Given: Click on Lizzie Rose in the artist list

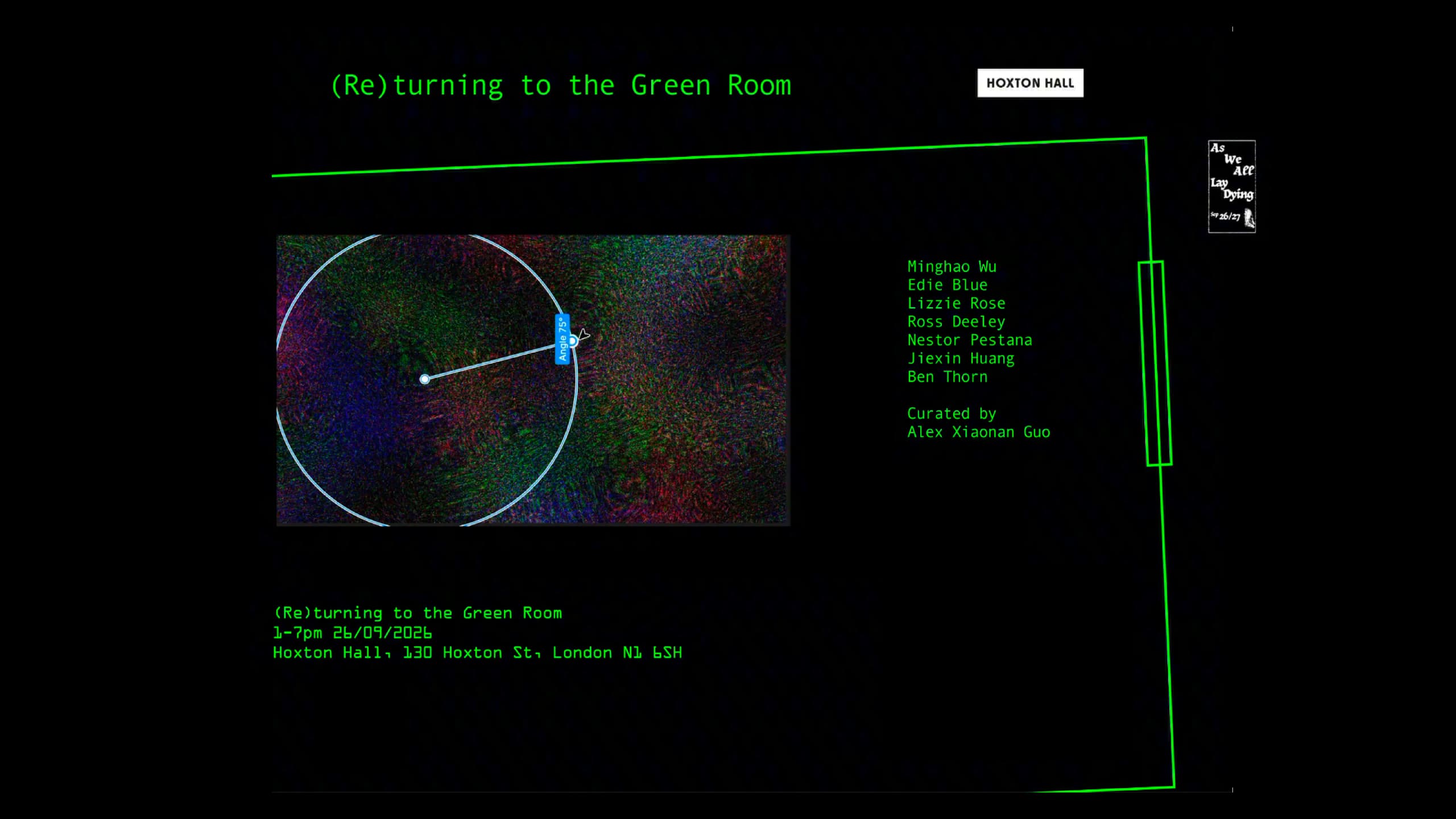Looking at the screenshot, I should 956,303.
